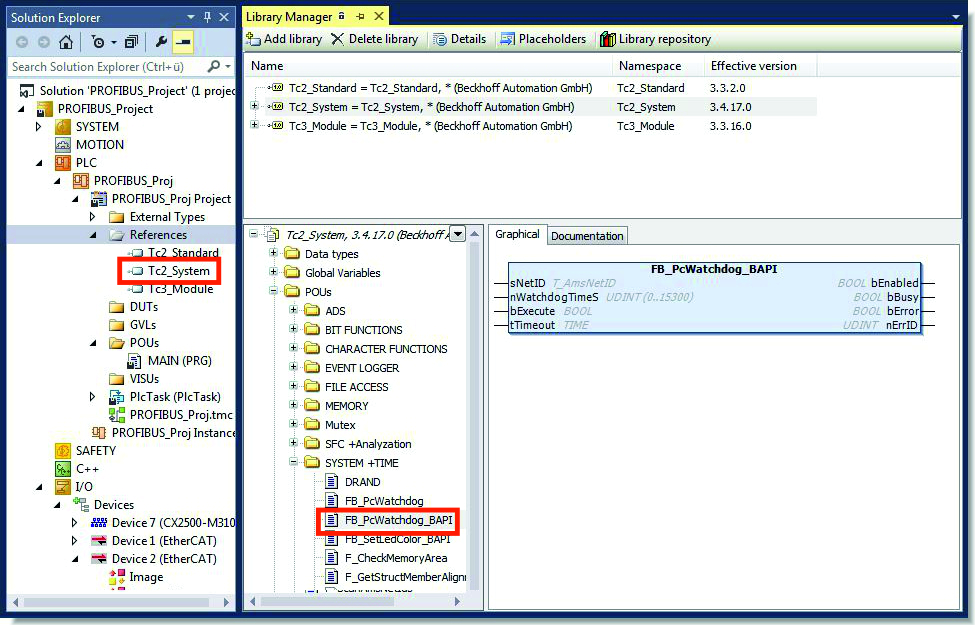Pin the Solution Explorer panel
975x625 pixels.
click(x=207, y=17)
